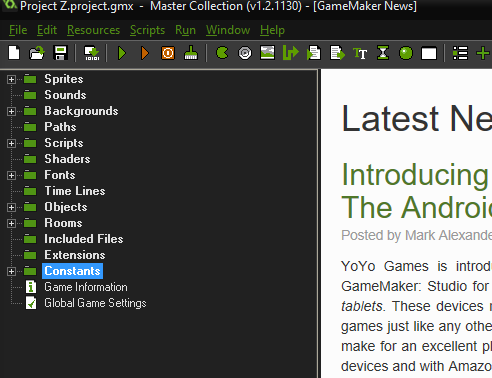Click the Game Information tree icon
The height and width of the screenshot is (378, 492).
tap(31, 287)
